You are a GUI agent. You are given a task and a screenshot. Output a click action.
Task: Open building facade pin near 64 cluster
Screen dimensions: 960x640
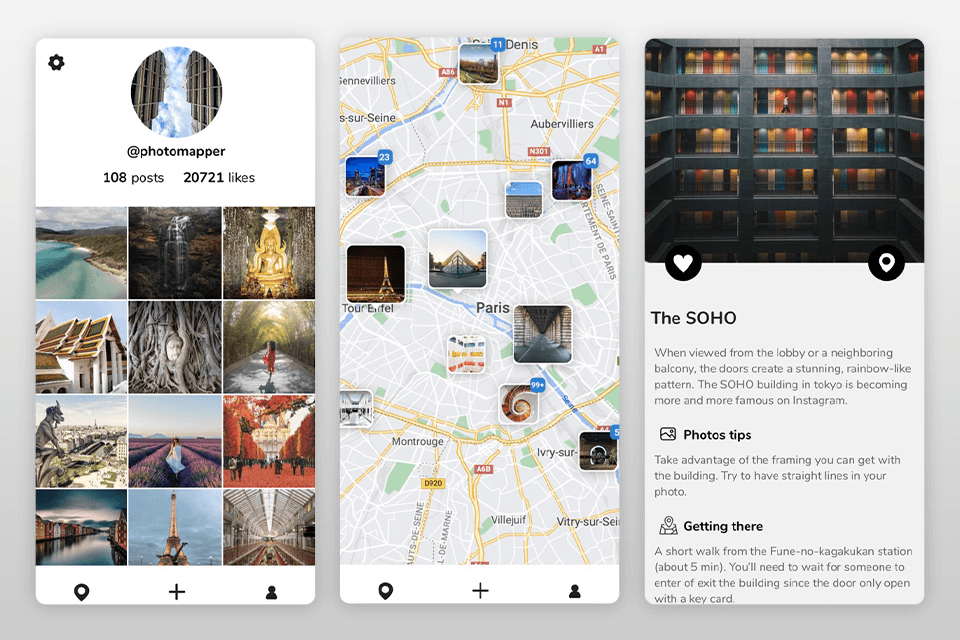click(x=524, y=200)
